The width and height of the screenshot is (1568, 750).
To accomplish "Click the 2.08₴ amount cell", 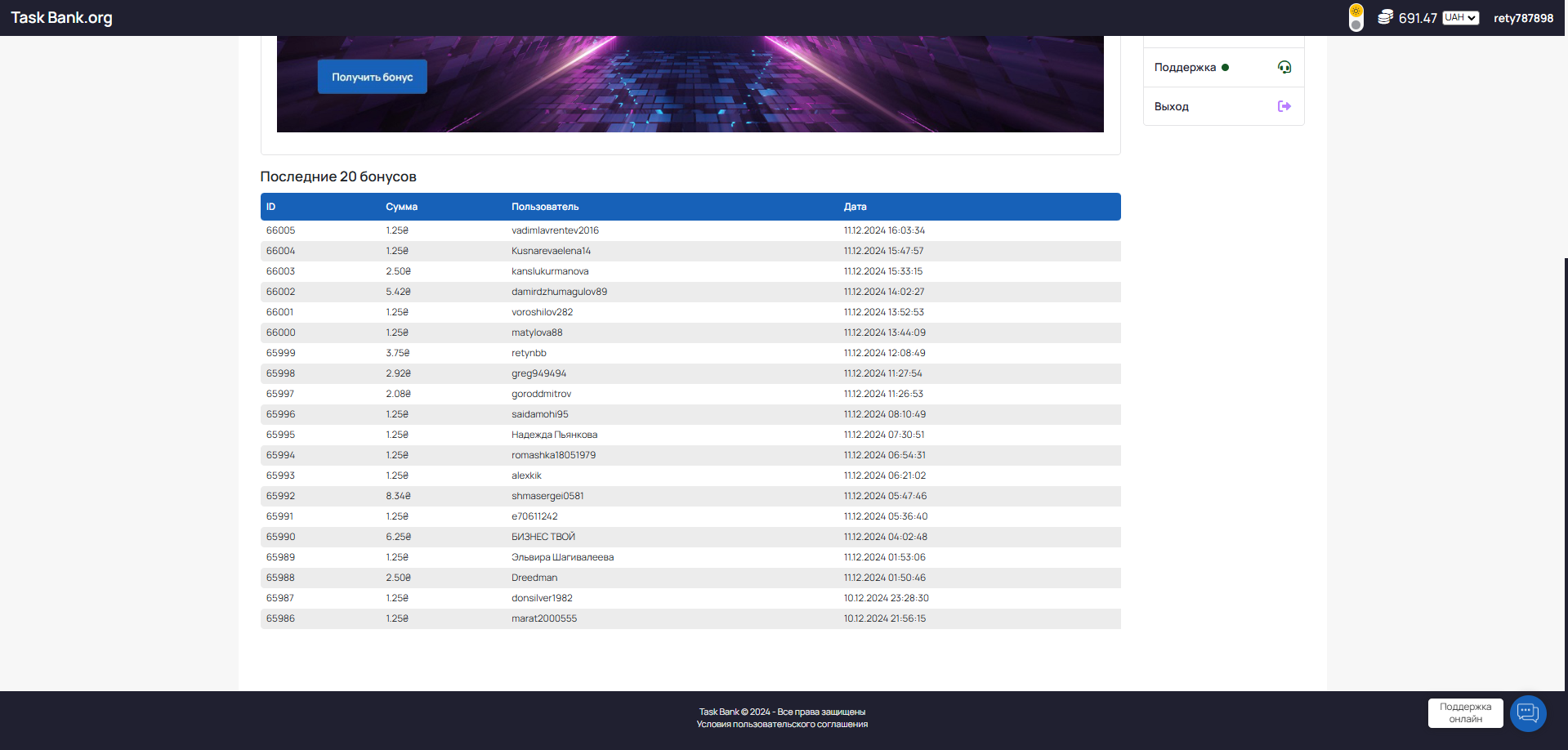I will [x=398, y=394].
